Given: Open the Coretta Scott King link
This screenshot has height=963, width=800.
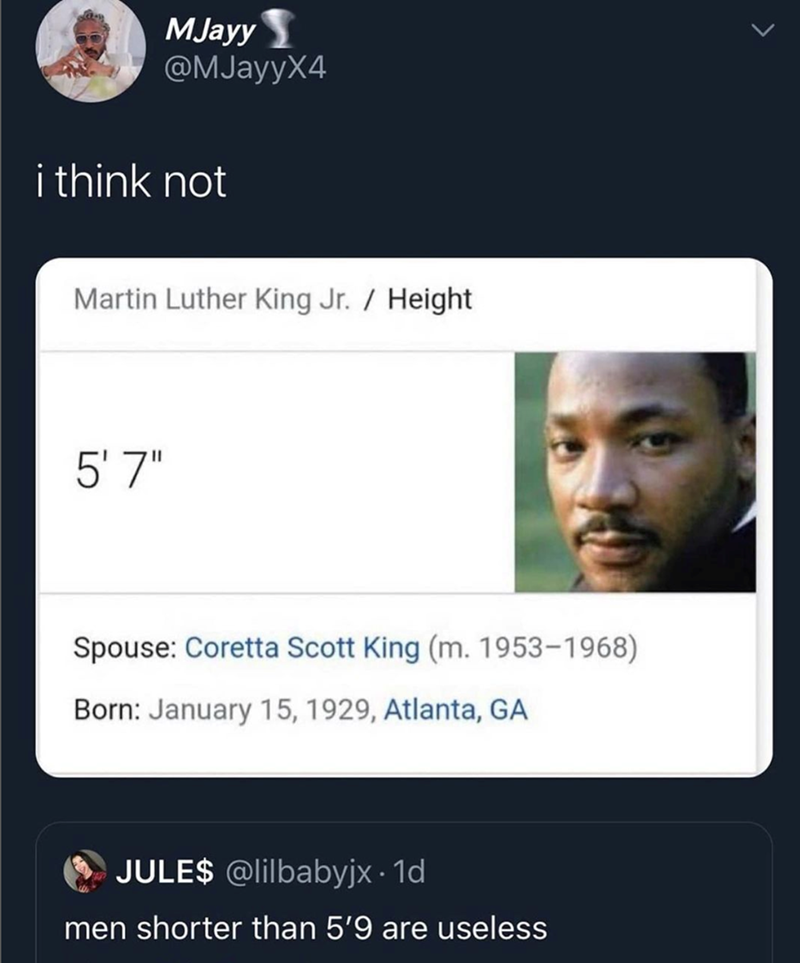Looking at the screenshot, I should [303, 647].
